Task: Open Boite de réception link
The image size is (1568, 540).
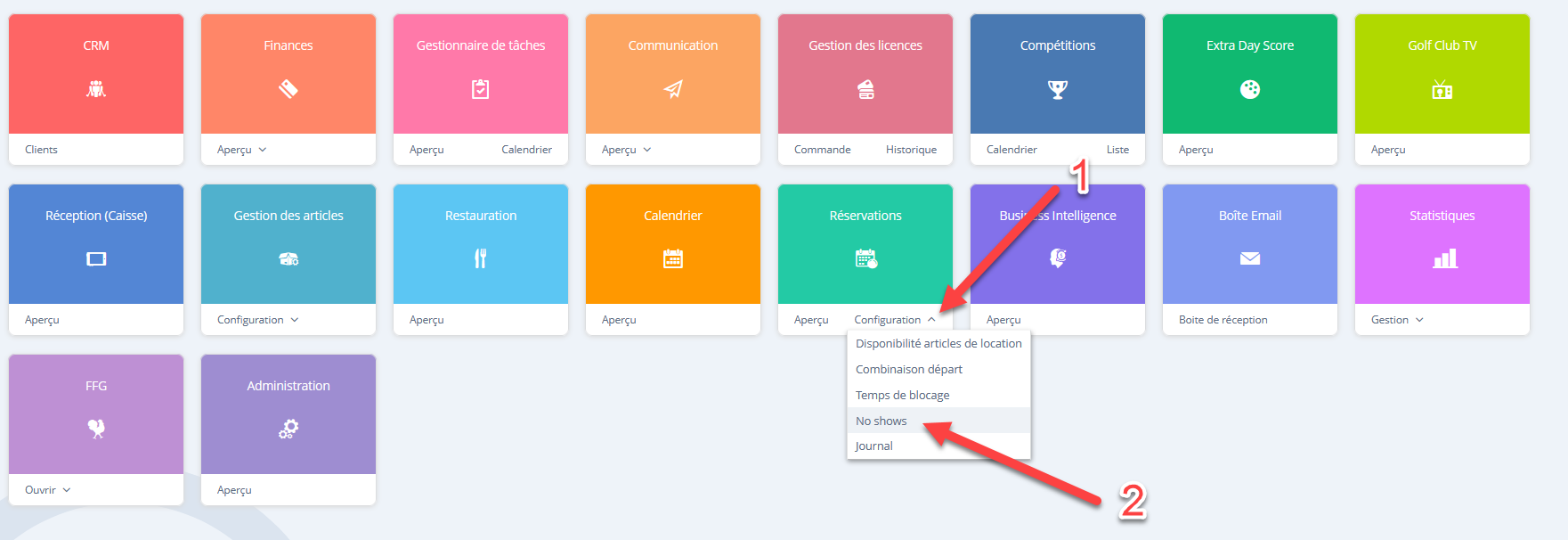Action: coord(1223,320)
